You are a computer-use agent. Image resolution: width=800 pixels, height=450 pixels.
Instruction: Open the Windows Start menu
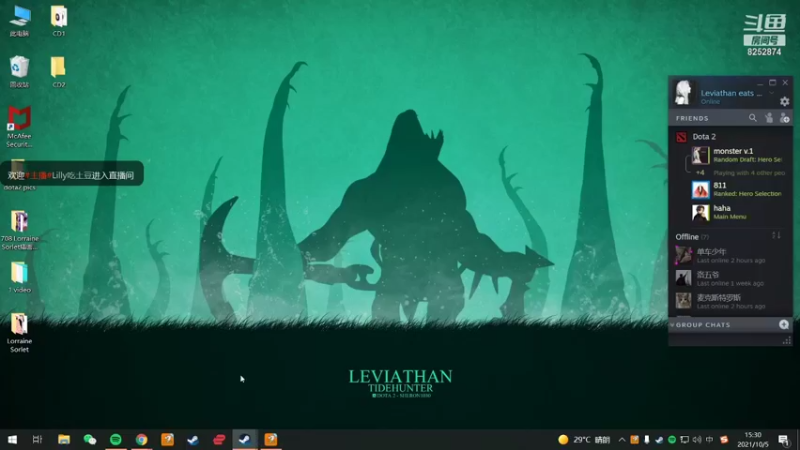(x=12, y=439)
